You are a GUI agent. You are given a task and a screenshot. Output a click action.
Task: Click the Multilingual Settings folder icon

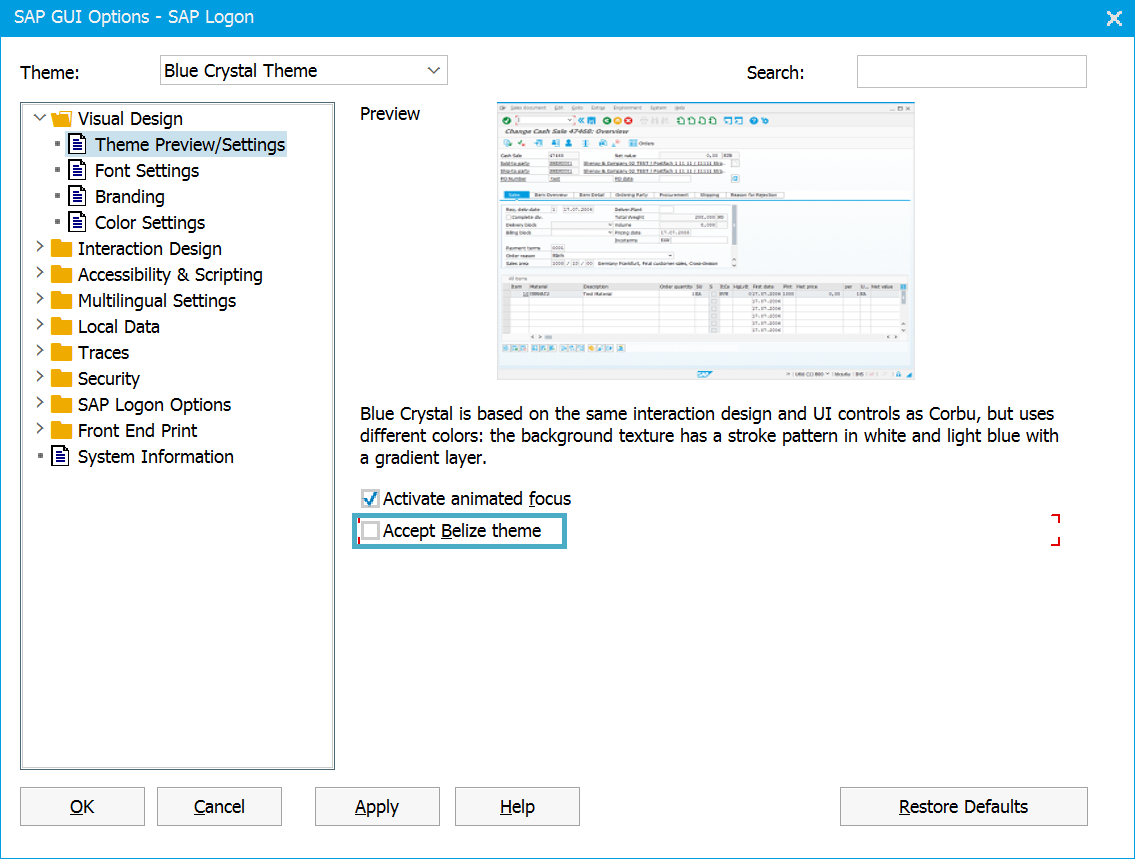pos(62,300)
